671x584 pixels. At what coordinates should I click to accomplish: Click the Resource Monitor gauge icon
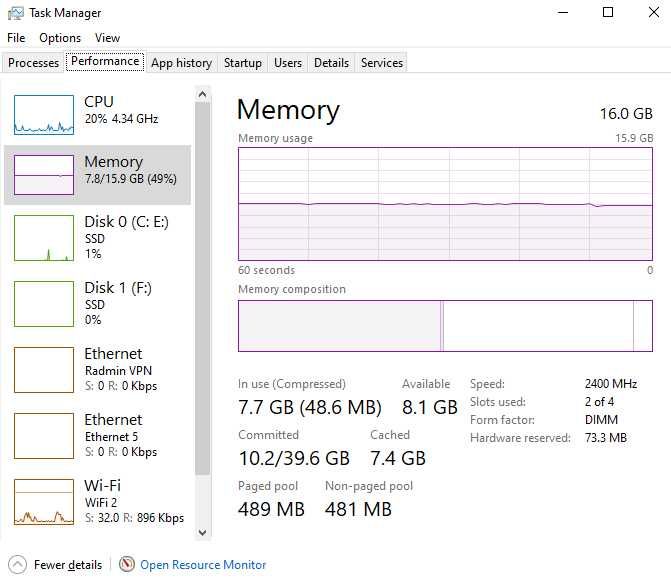(x=127, y=565)
